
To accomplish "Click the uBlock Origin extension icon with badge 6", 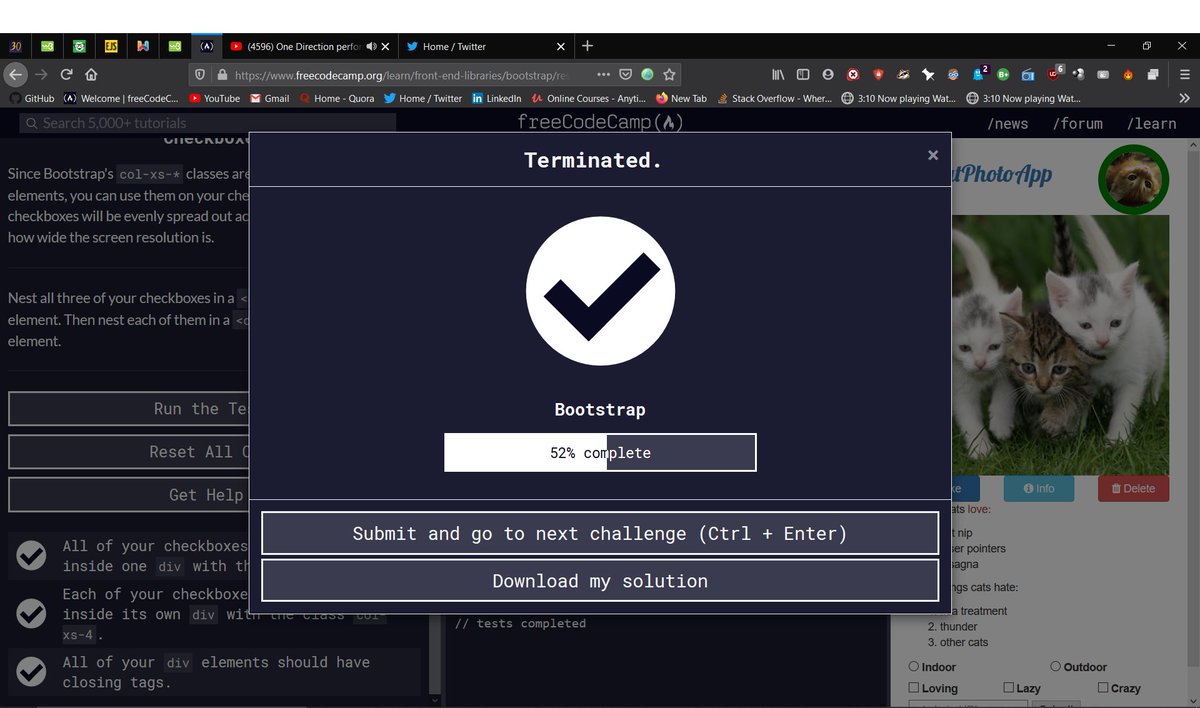I will point(1055,73).
